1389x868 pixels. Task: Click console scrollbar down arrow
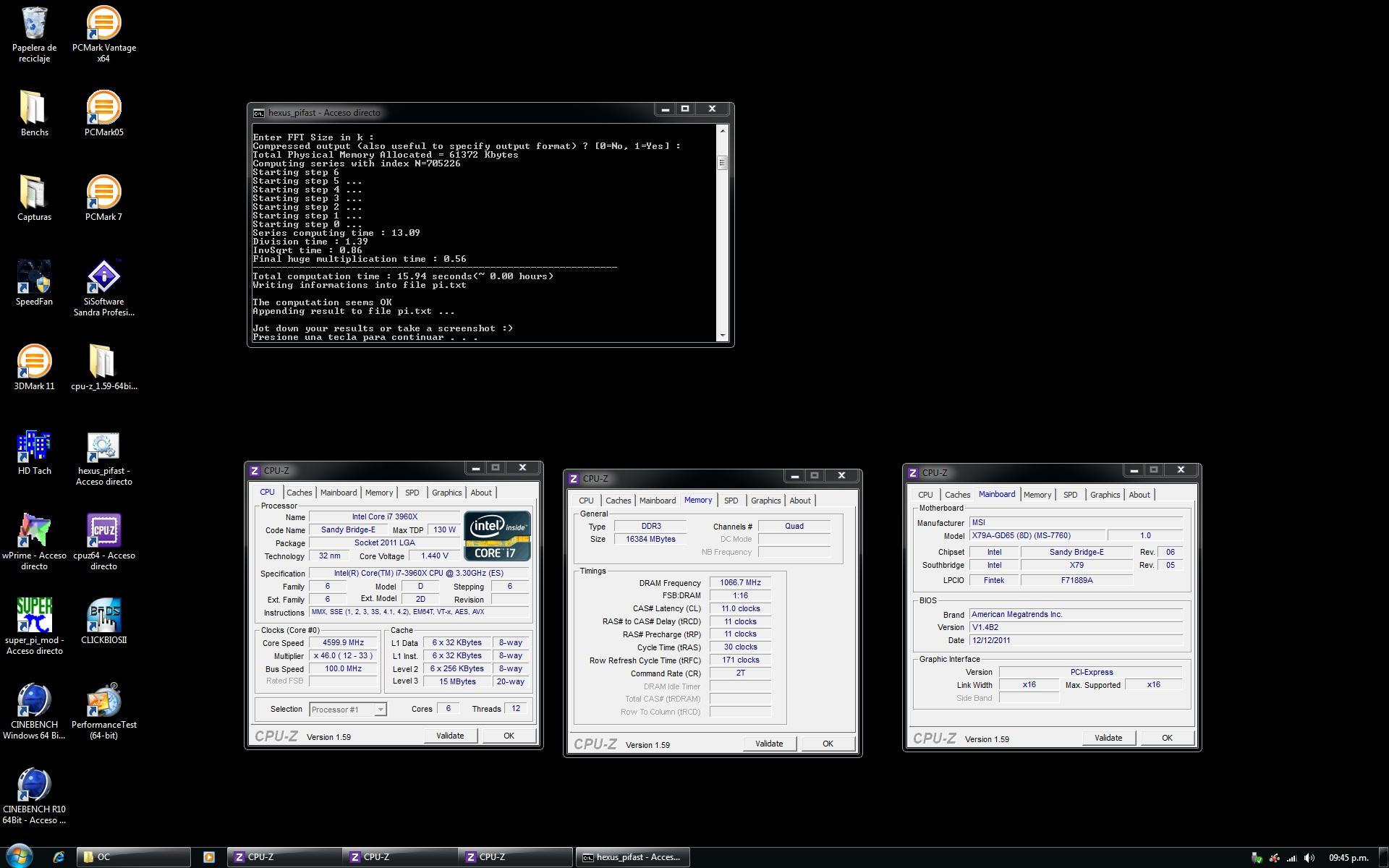[x=722, y=336]
